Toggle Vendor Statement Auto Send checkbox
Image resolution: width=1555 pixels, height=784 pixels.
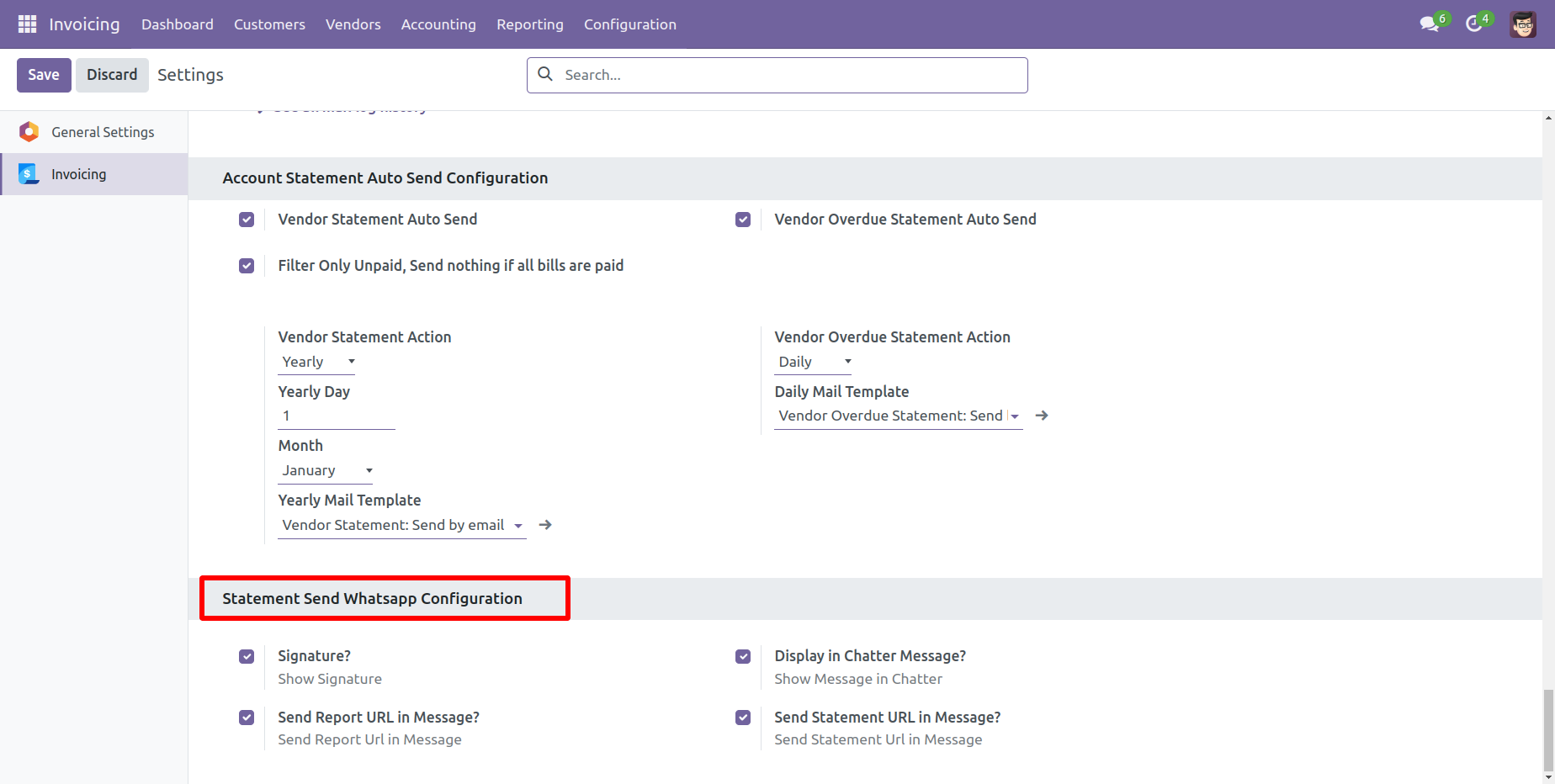coord(247,220)
